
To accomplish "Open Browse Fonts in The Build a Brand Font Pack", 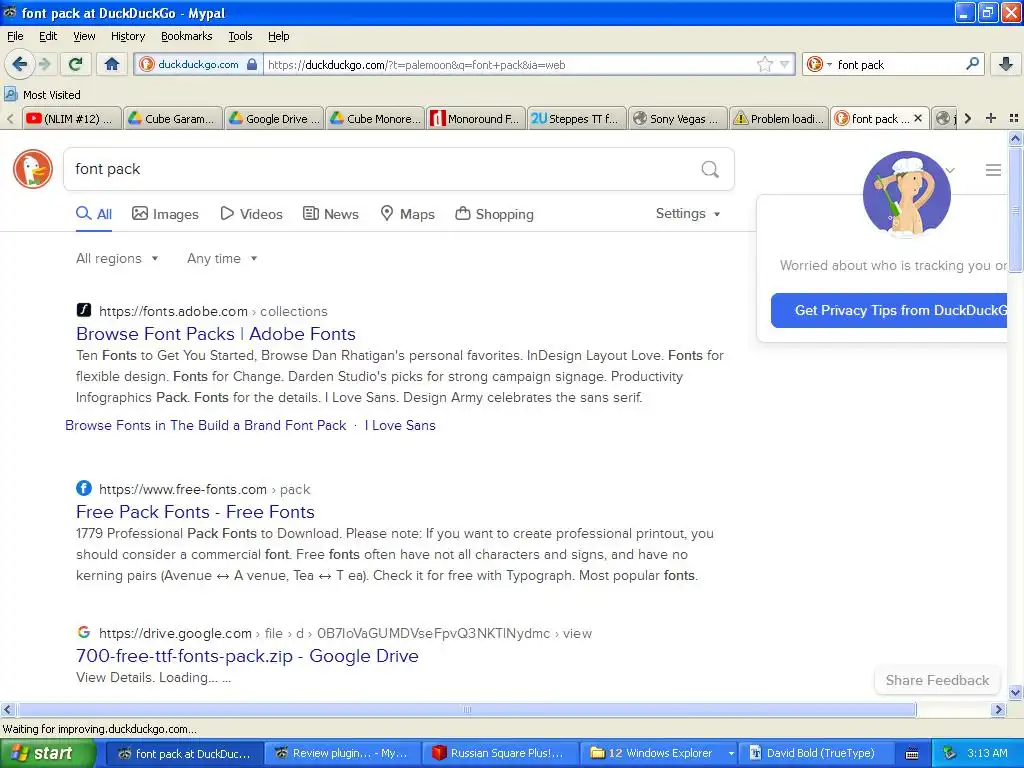I will tap(206, 425).
